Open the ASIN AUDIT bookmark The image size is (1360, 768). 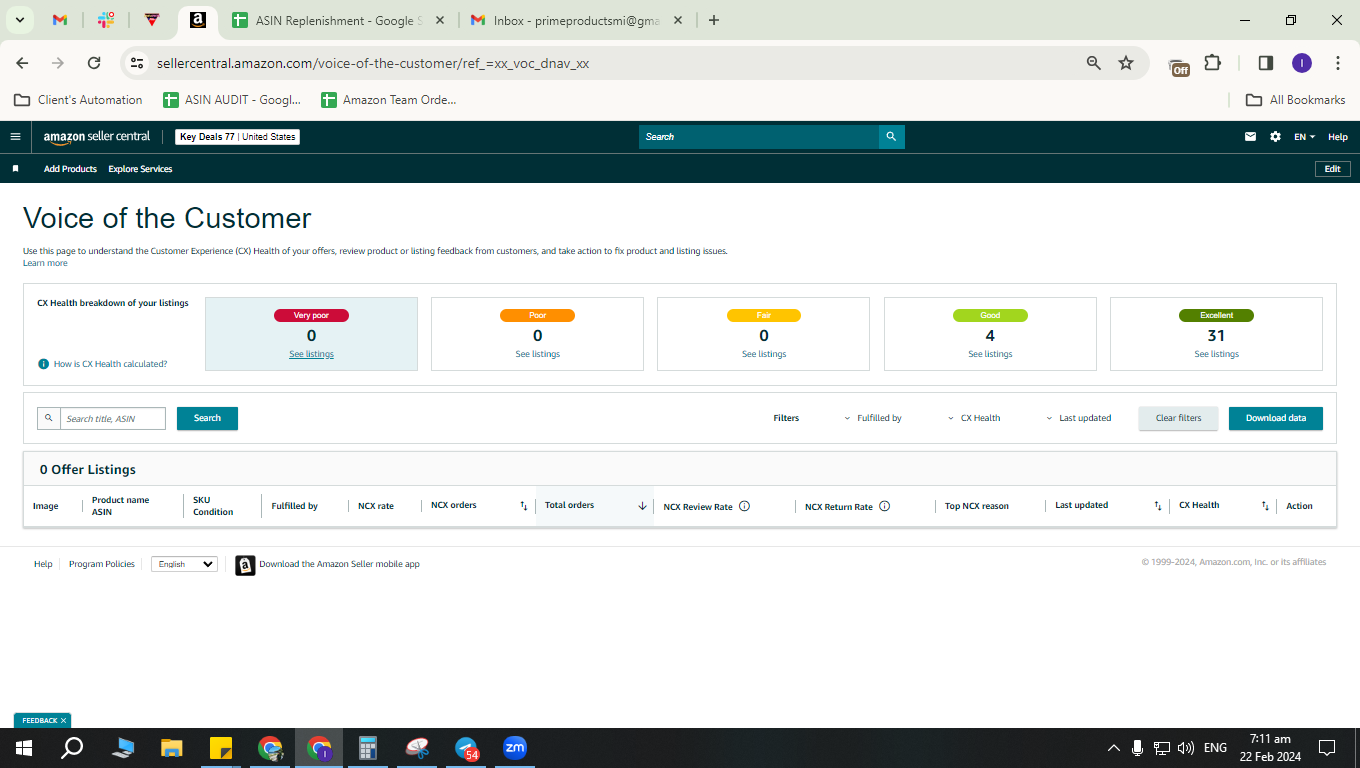tap(232, 100)
